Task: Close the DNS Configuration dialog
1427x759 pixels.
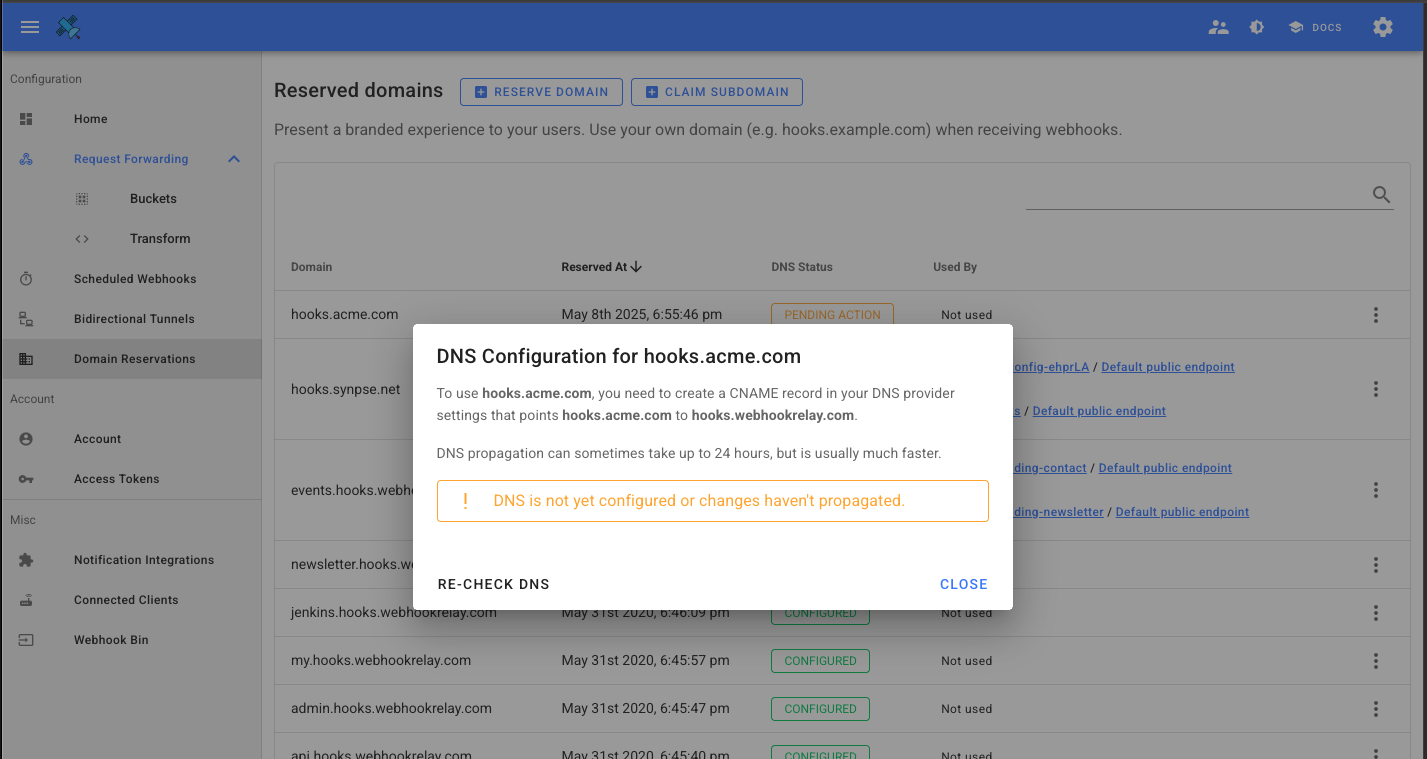Action: click(x=963, y=584)
